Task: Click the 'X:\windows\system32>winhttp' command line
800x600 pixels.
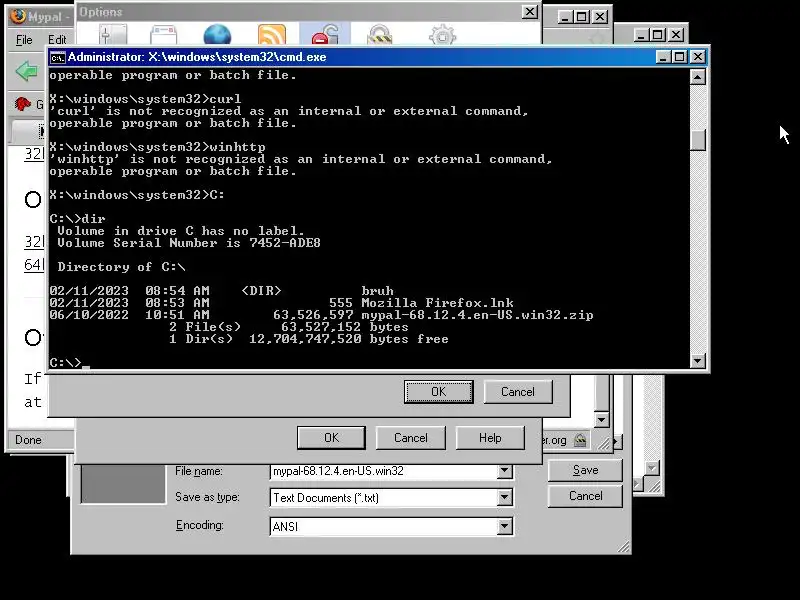Action: pyautogui.click(x=157, y=147)
